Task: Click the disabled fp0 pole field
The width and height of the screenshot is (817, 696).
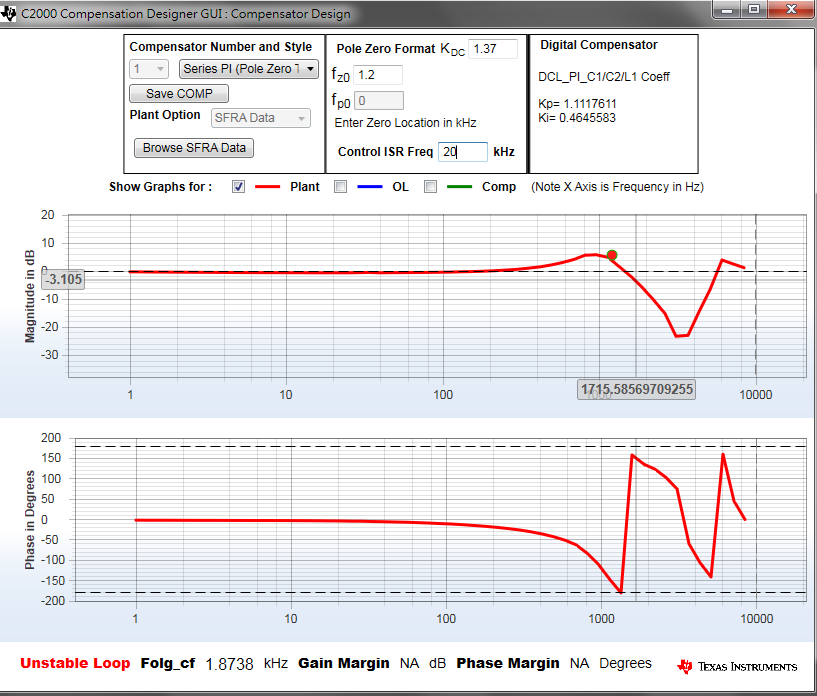Action: point(379,101)
